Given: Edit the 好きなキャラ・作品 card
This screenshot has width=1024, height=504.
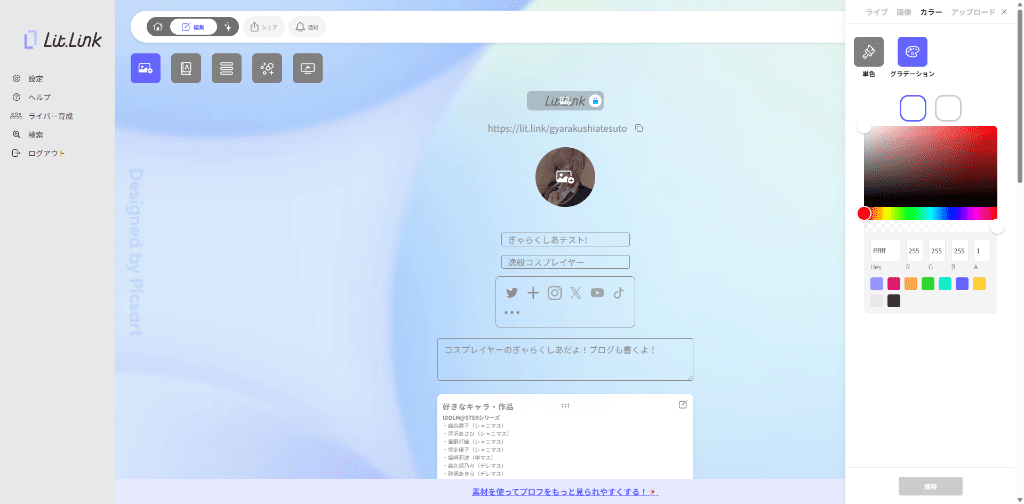Looking at the screenshot, I should (683, 404).
